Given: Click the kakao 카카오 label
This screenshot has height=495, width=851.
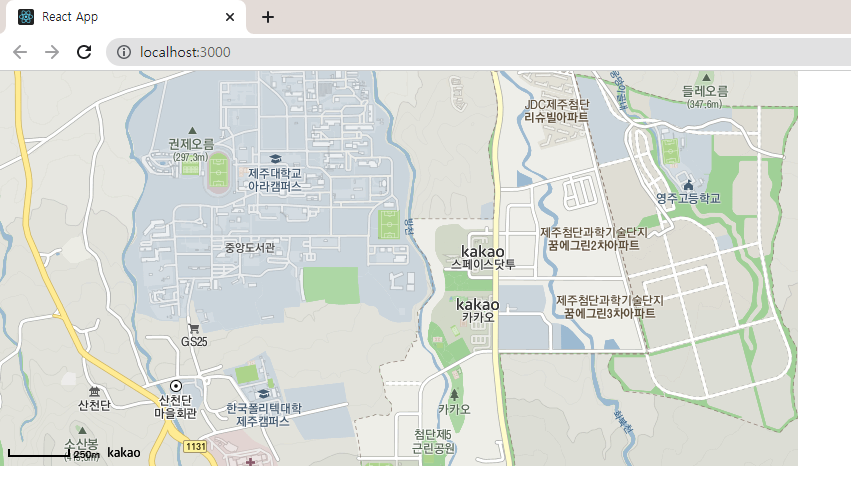Looking at the screenshot, I should [478, 310].
